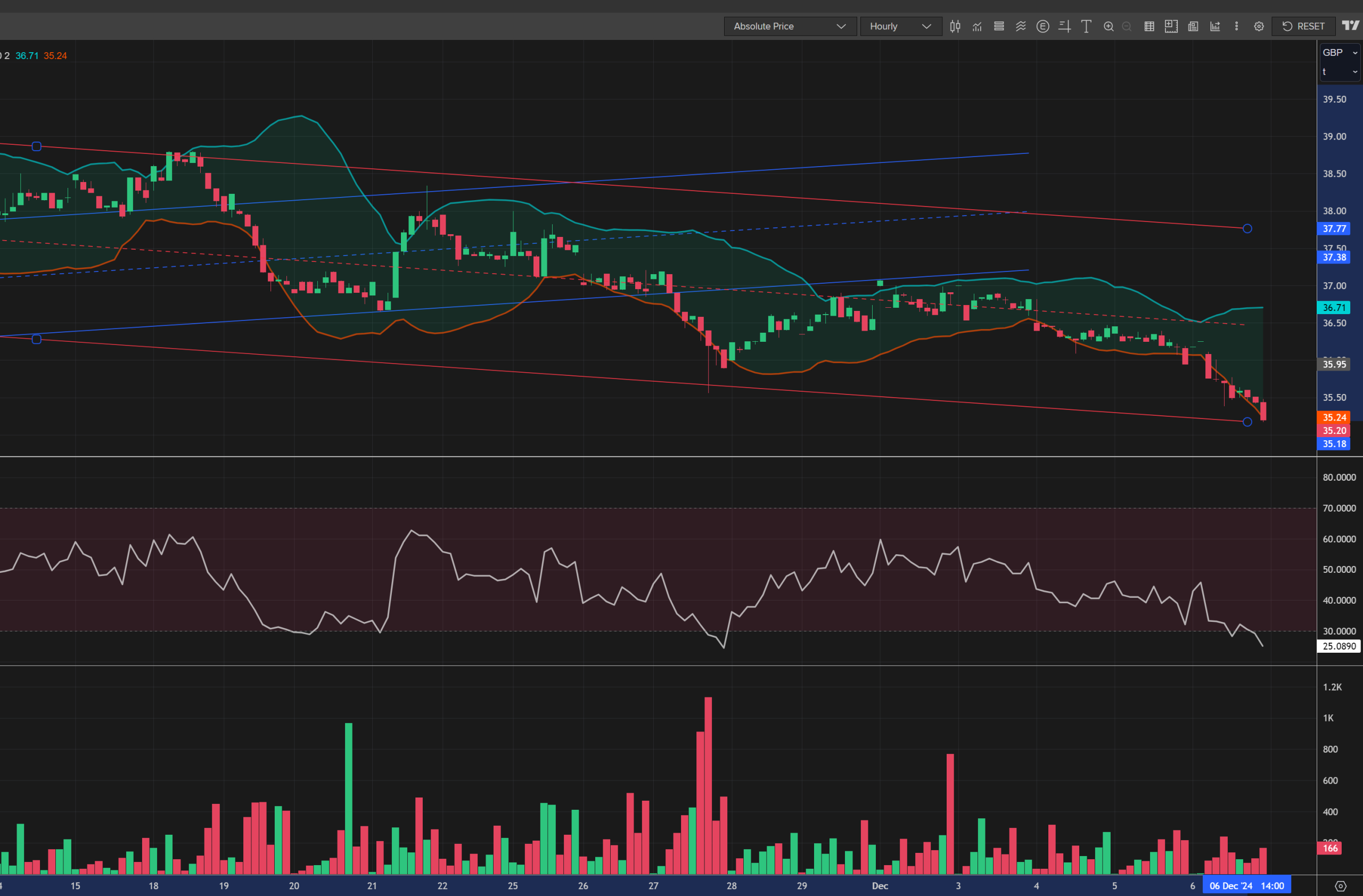Viewport: 1363px width, 896px height.
Task: Click the blue 35.18 price axis tag
Action: (1334, 443)
